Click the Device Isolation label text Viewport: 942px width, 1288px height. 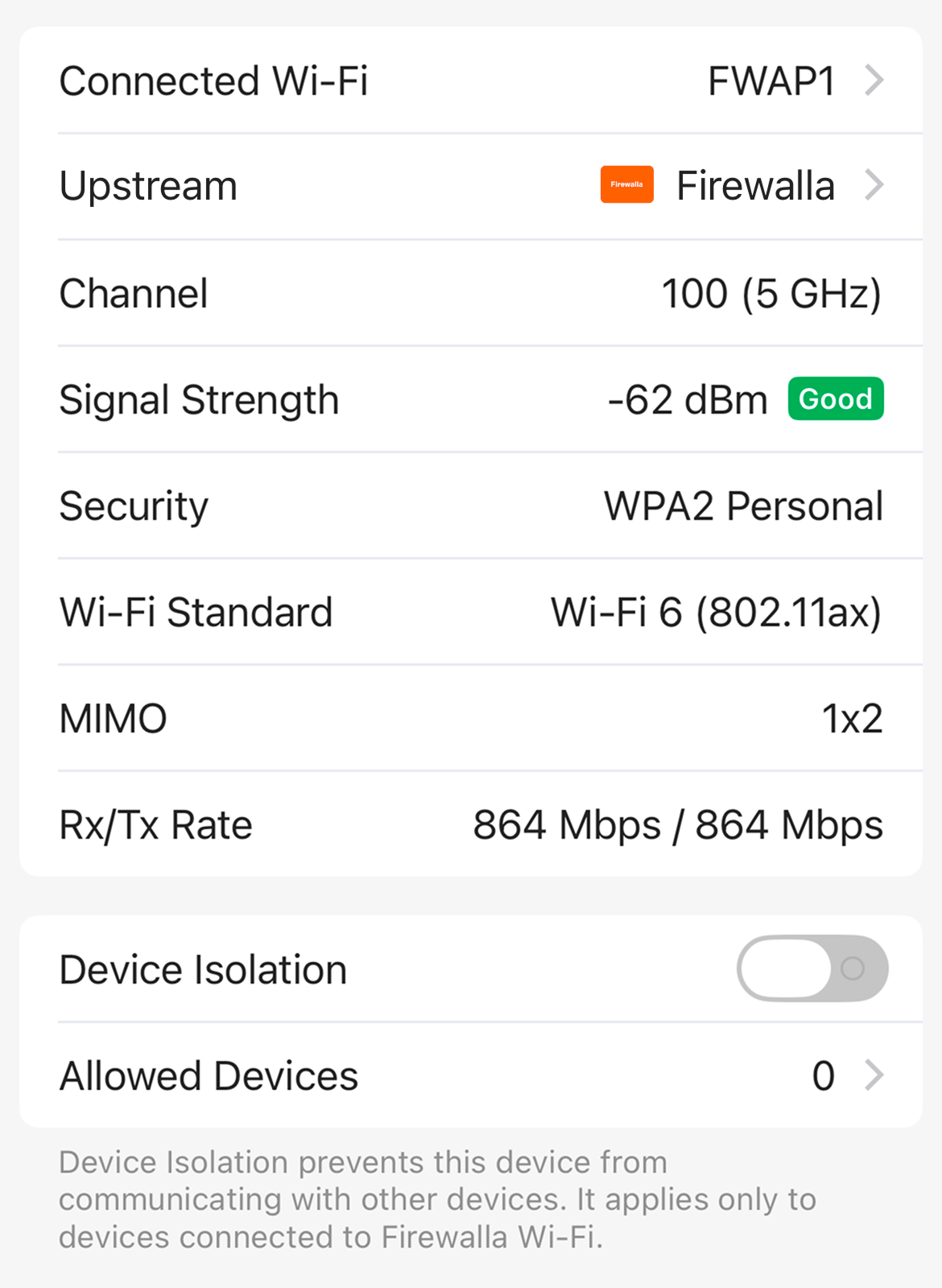click(203, 969)
